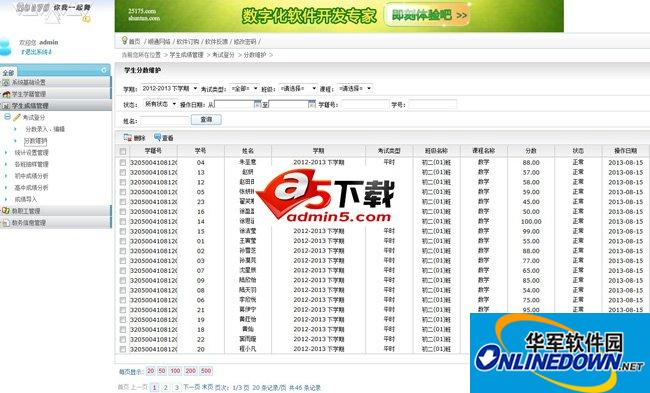
Task: Set page size to 50 per page
Action: [x=162, y=371]
